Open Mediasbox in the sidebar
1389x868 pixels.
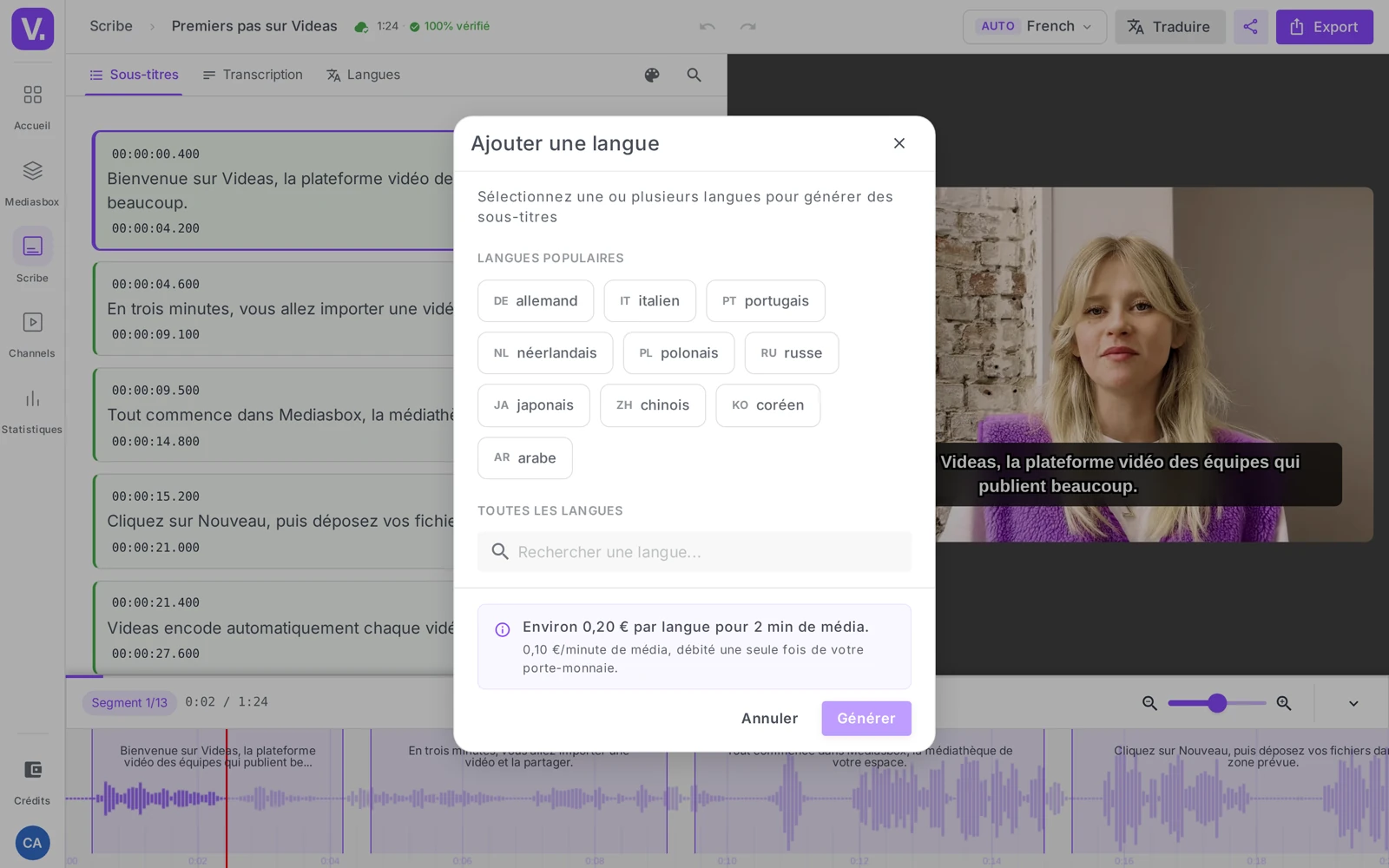(32, 182)
